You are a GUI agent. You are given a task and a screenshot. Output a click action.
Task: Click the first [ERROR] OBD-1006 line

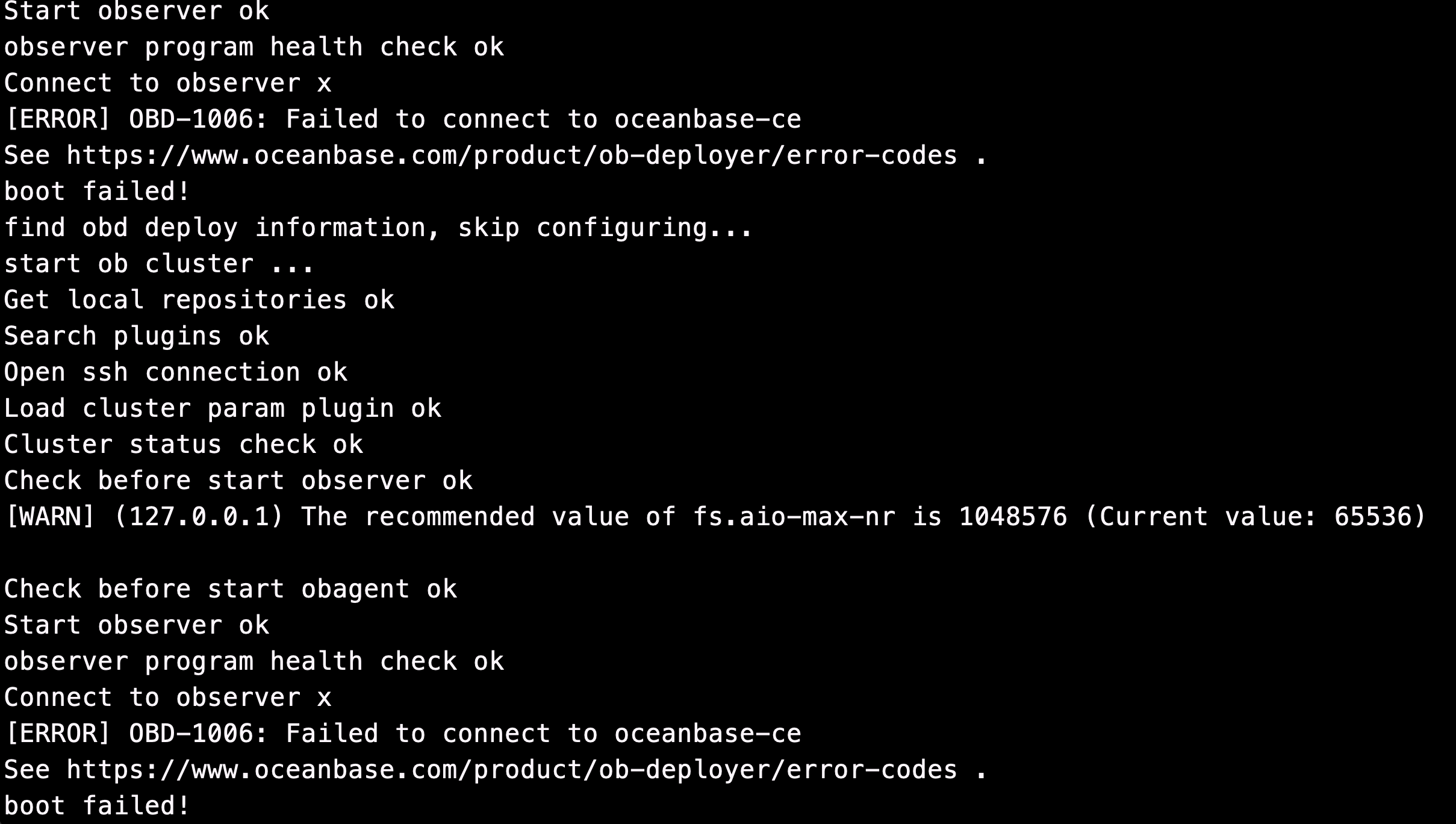[403, 119]
